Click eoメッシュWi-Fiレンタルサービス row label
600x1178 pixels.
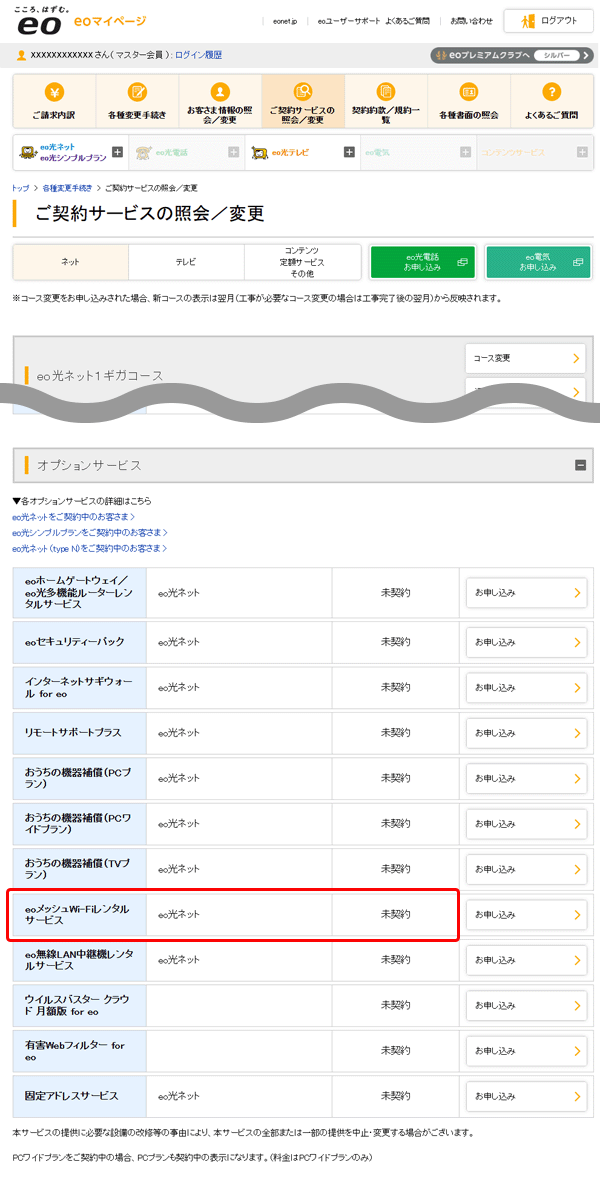coord(77,914)
